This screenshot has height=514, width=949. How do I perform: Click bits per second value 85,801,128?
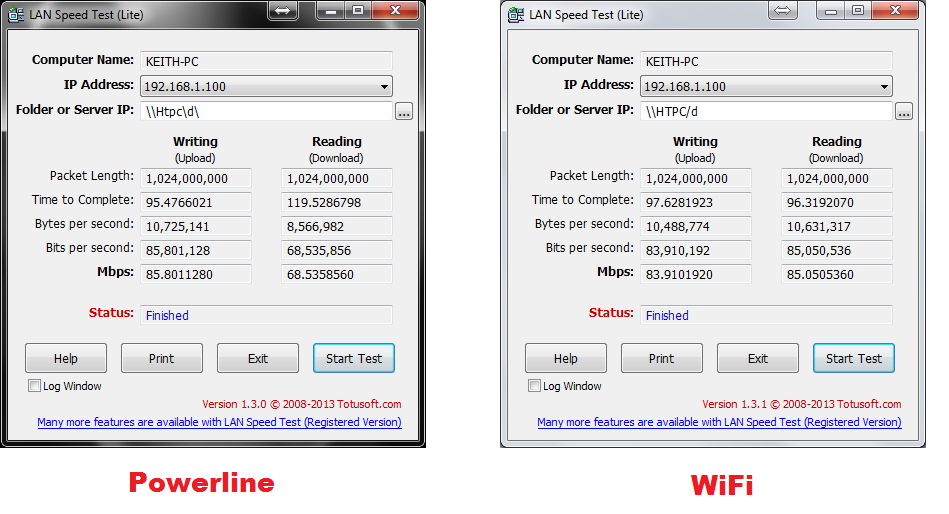click(196, 250)
